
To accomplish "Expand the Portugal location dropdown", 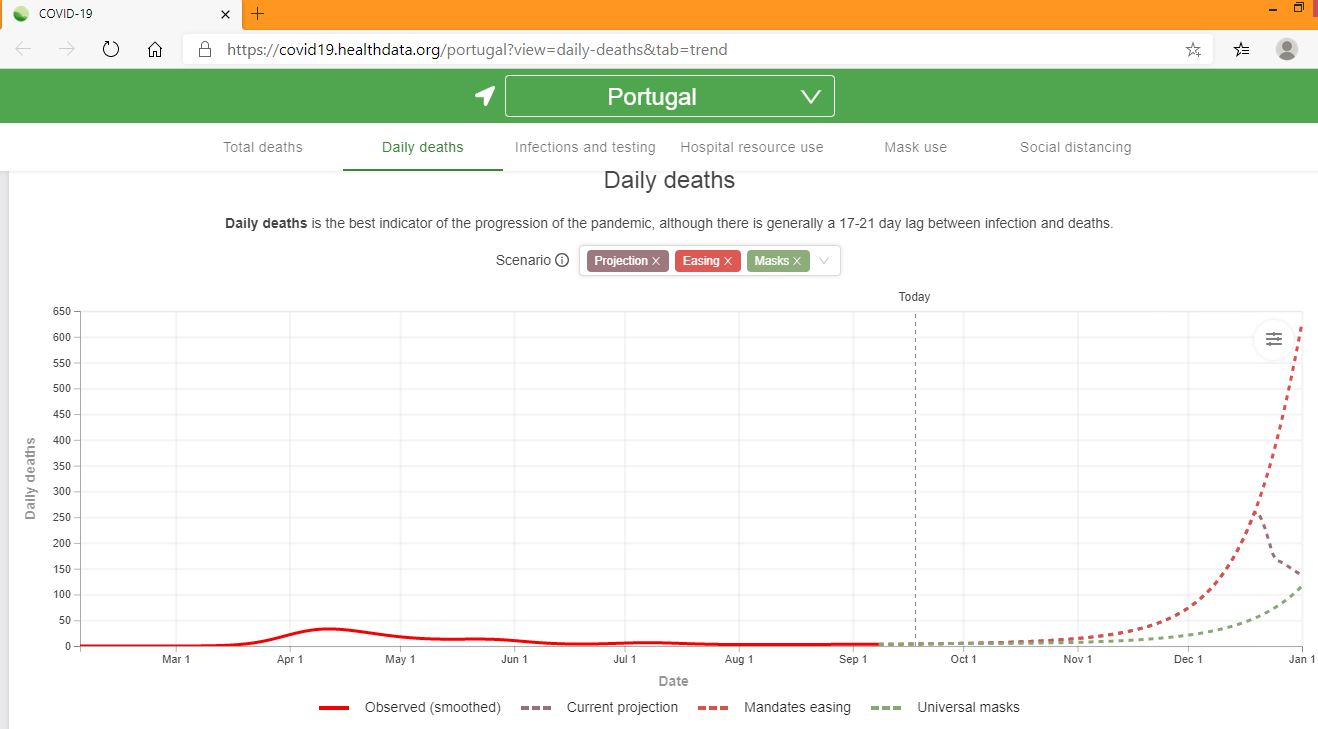I will click(670, 96).
